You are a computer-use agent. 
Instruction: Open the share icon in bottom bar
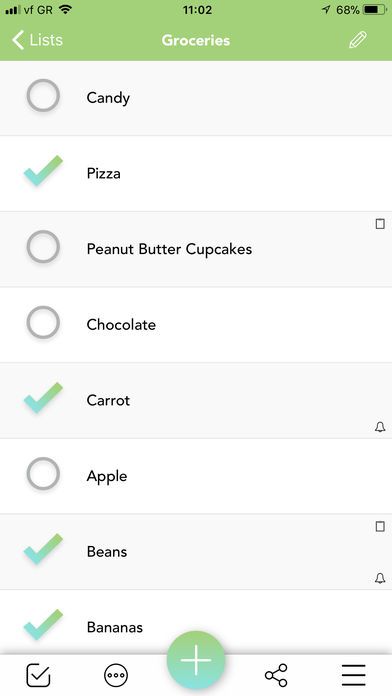[x=276, y=675]
